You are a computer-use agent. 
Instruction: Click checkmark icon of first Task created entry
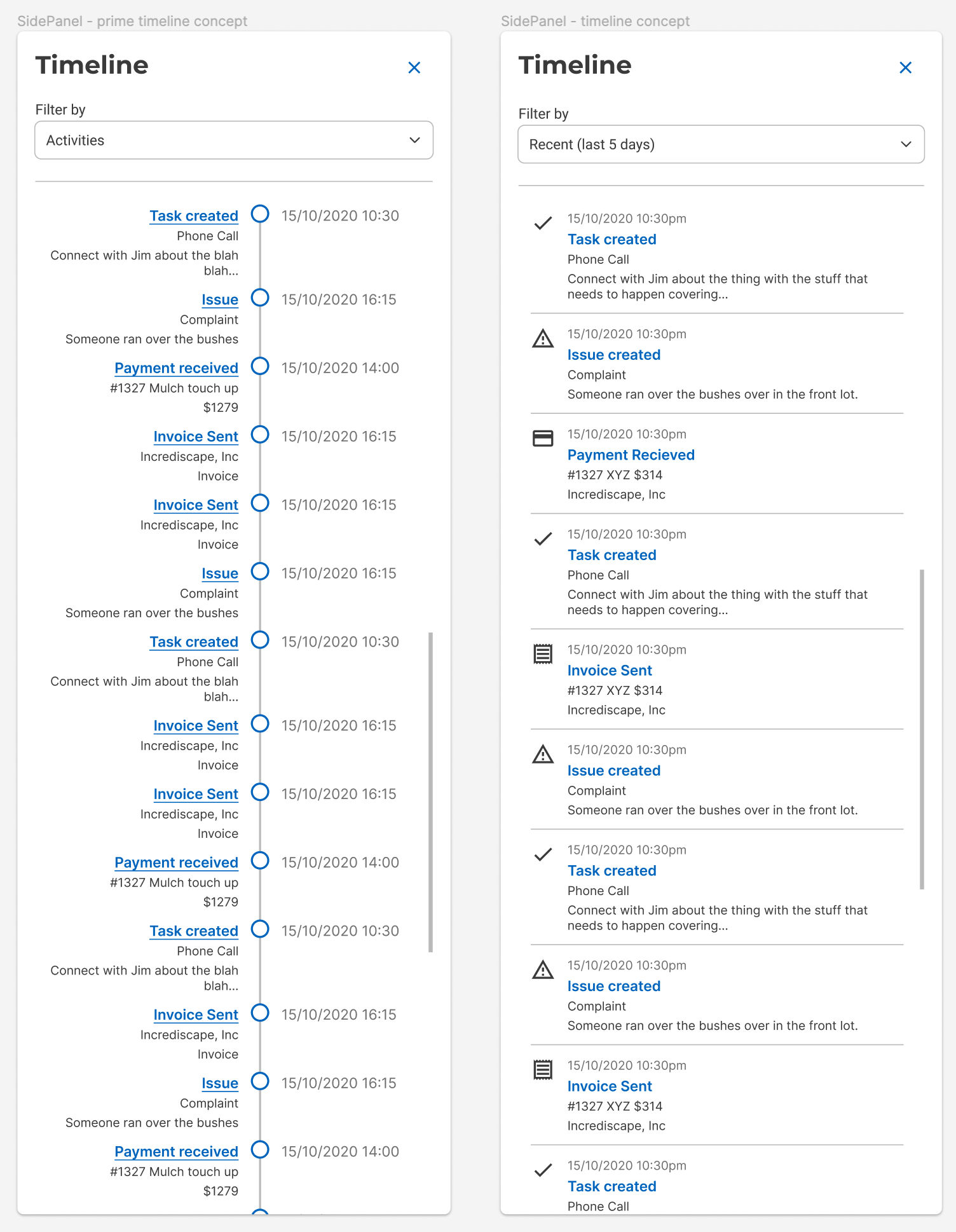click(x=543, y=223)
